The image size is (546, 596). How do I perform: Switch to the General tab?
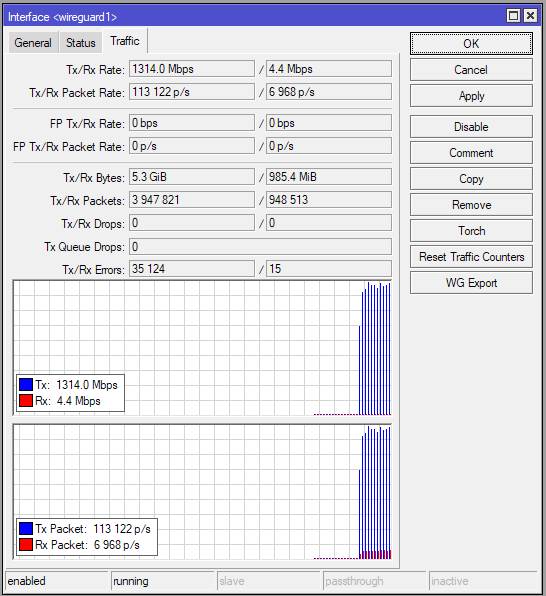point(33,43)
